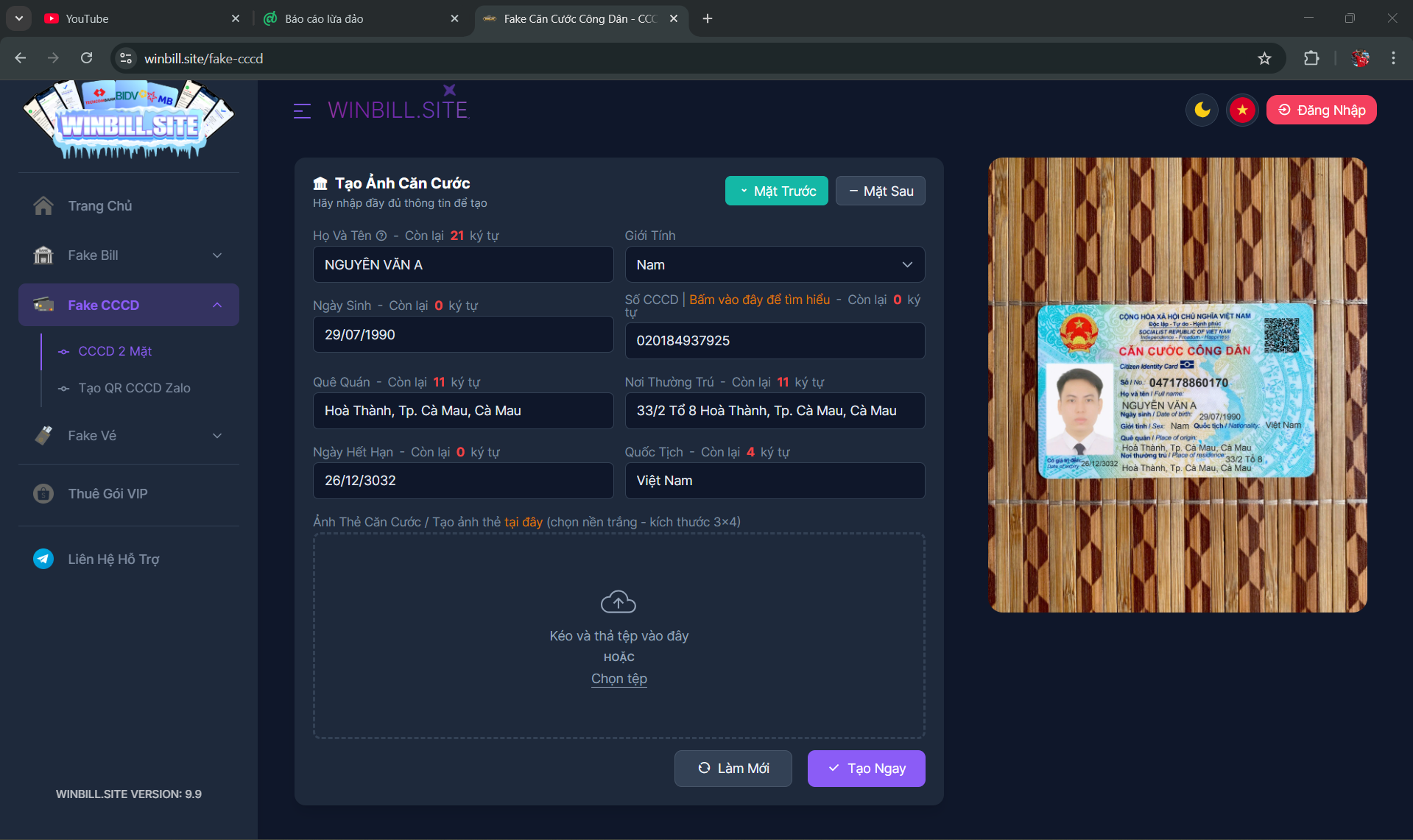Click the CCCD card preview image
1413x840 pixels.
pos(1177,384)
